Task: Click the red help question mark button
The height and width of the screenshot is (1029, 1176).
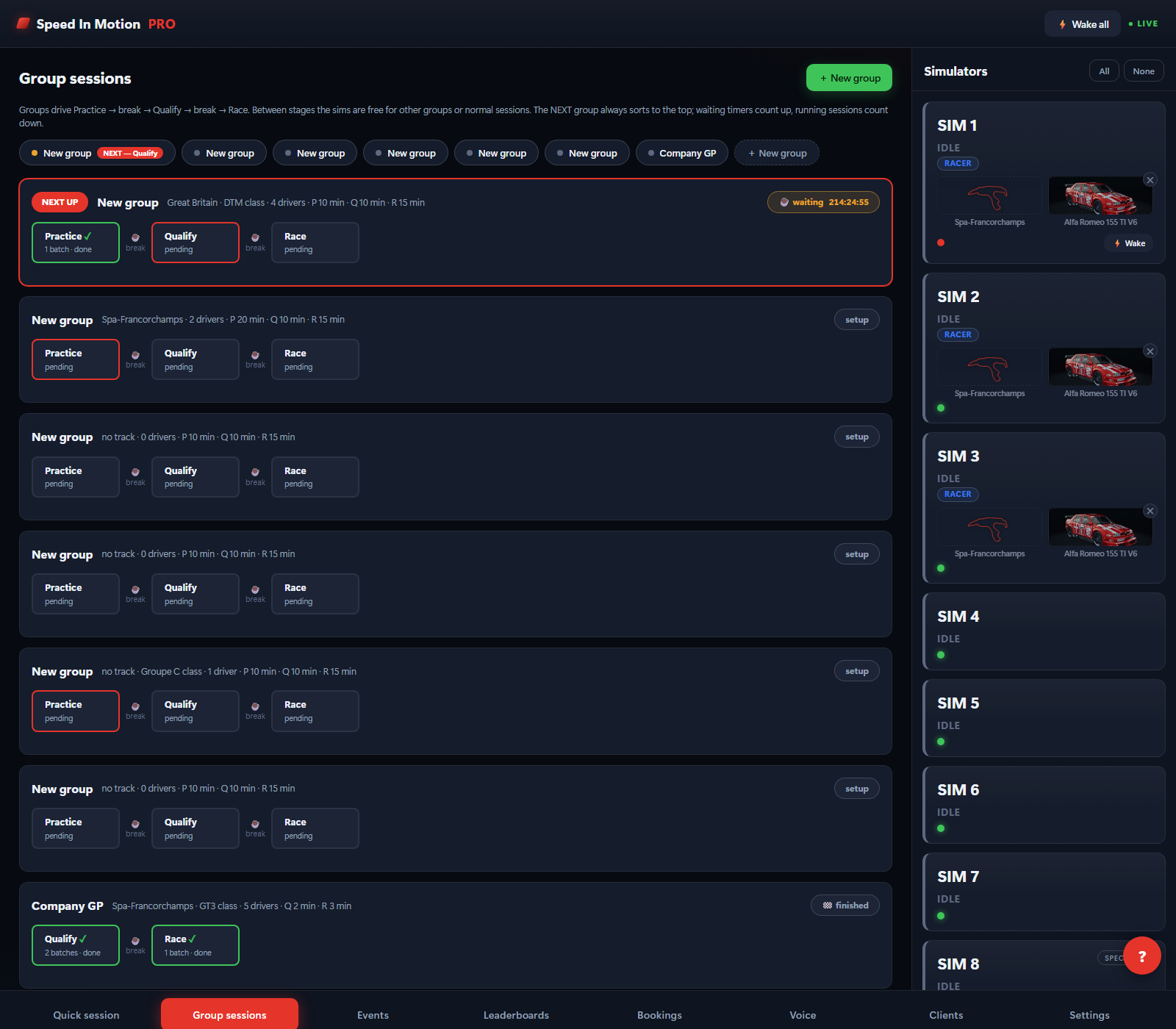Action: pos(1141,955)
